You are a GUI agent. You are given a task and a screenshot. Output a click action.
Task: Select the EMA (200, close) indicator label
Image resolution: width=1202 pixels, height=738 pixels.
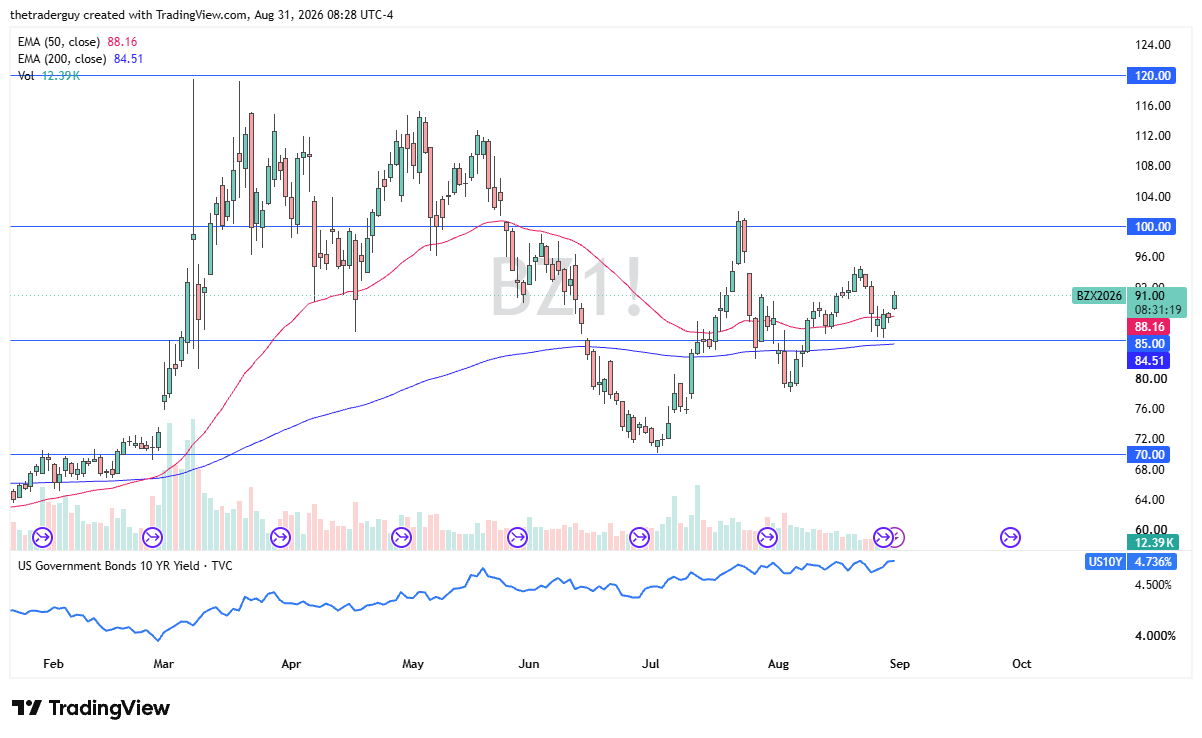(x=64, y=58)
